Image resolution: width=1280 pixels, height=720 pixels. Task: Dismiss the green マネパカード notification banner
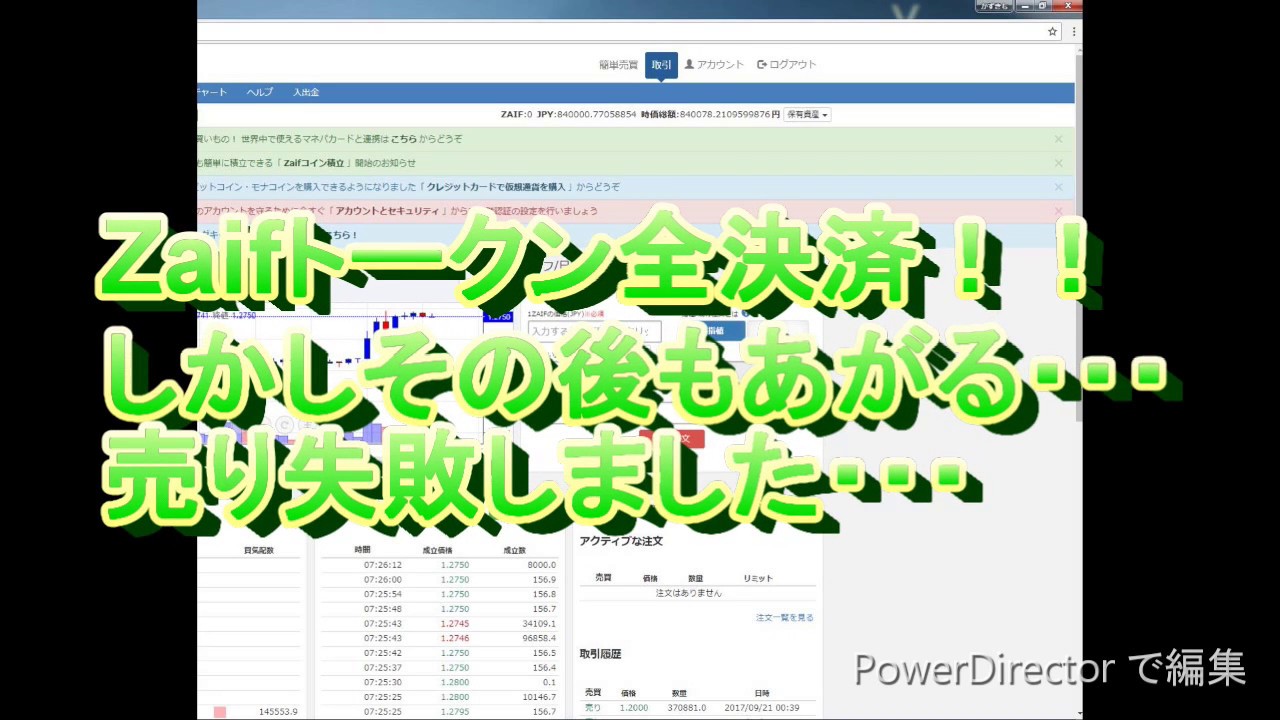pyautogui.click(x=1058, y=139)
